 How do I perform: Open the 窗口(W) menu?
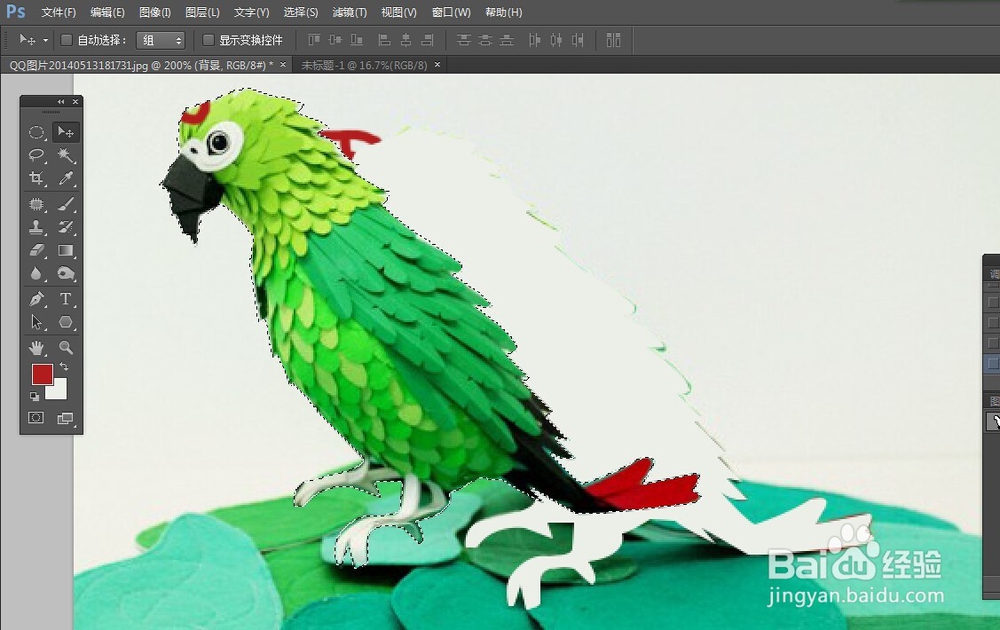tap(451, 12)
